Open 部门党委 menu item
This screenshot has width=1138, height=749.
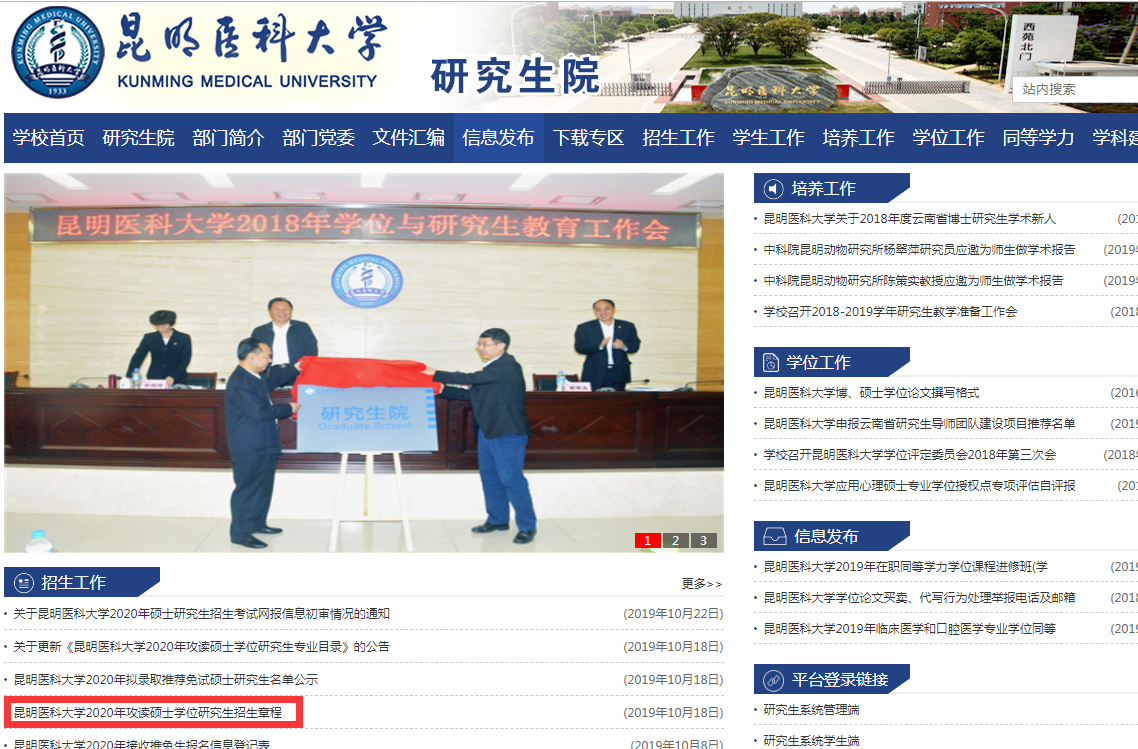(319, 138)
